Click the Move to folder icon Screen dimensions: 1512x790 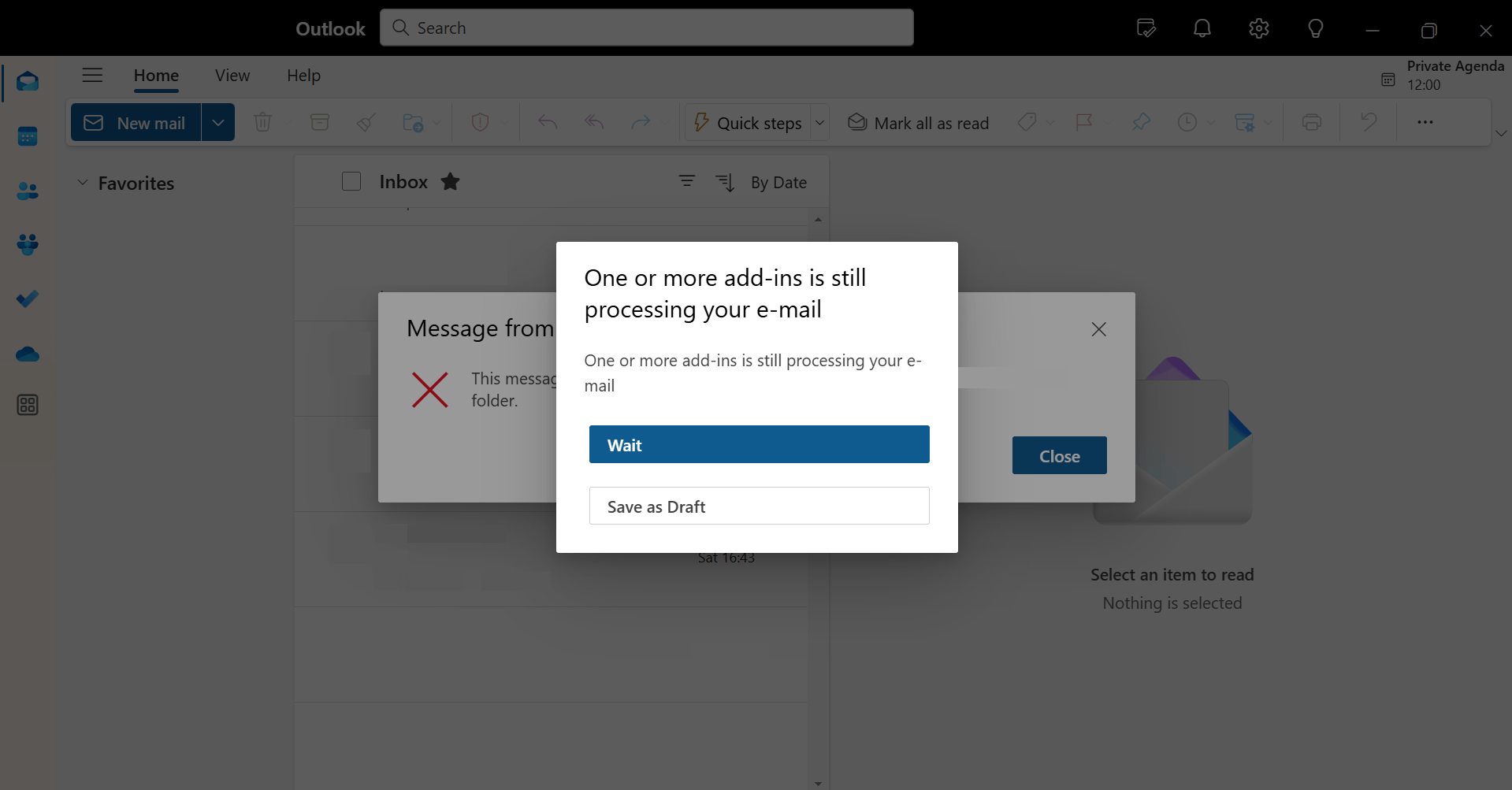coord(413,122)
